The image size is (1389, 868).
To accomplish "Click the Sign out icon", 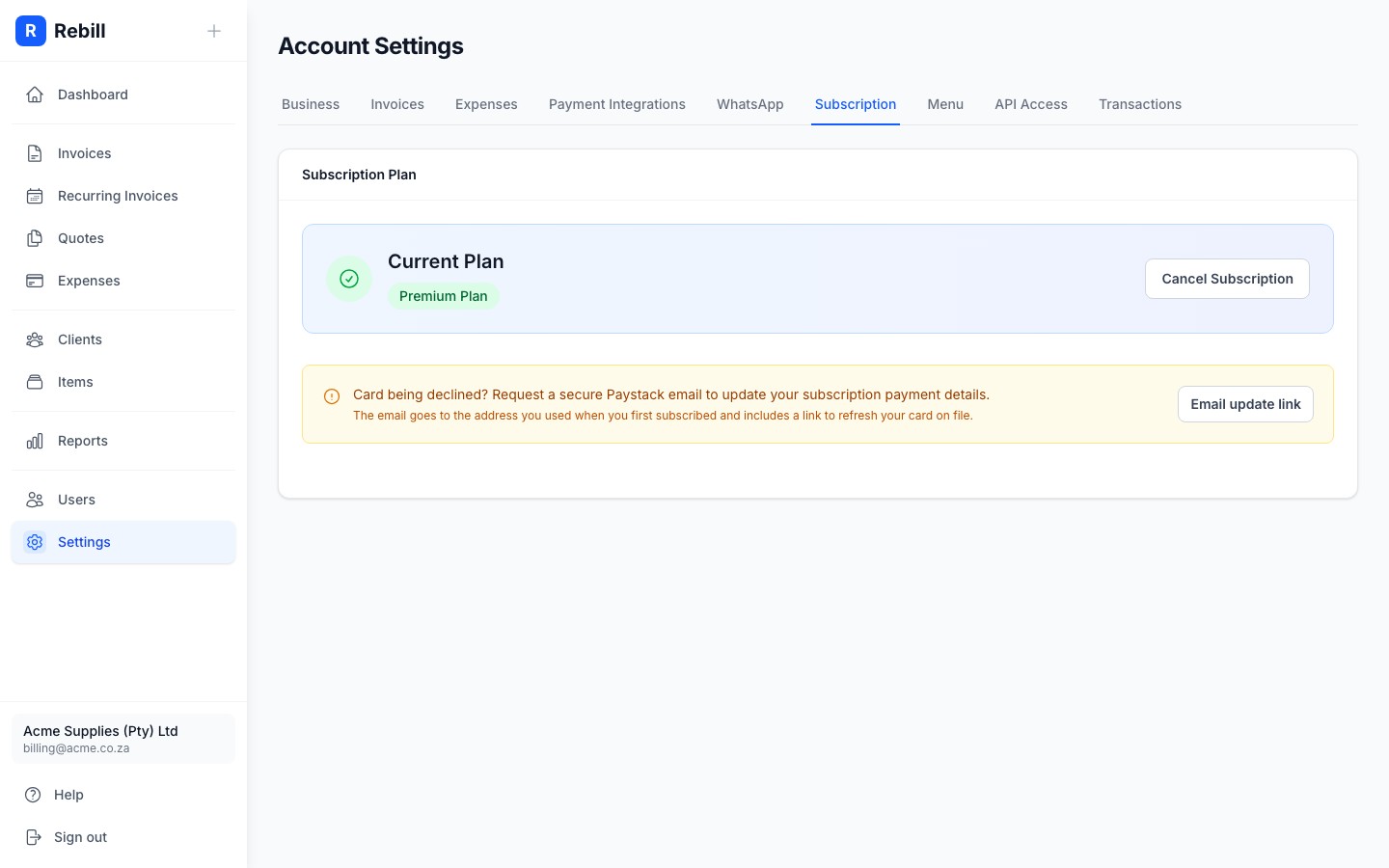I will pos(35,837).
